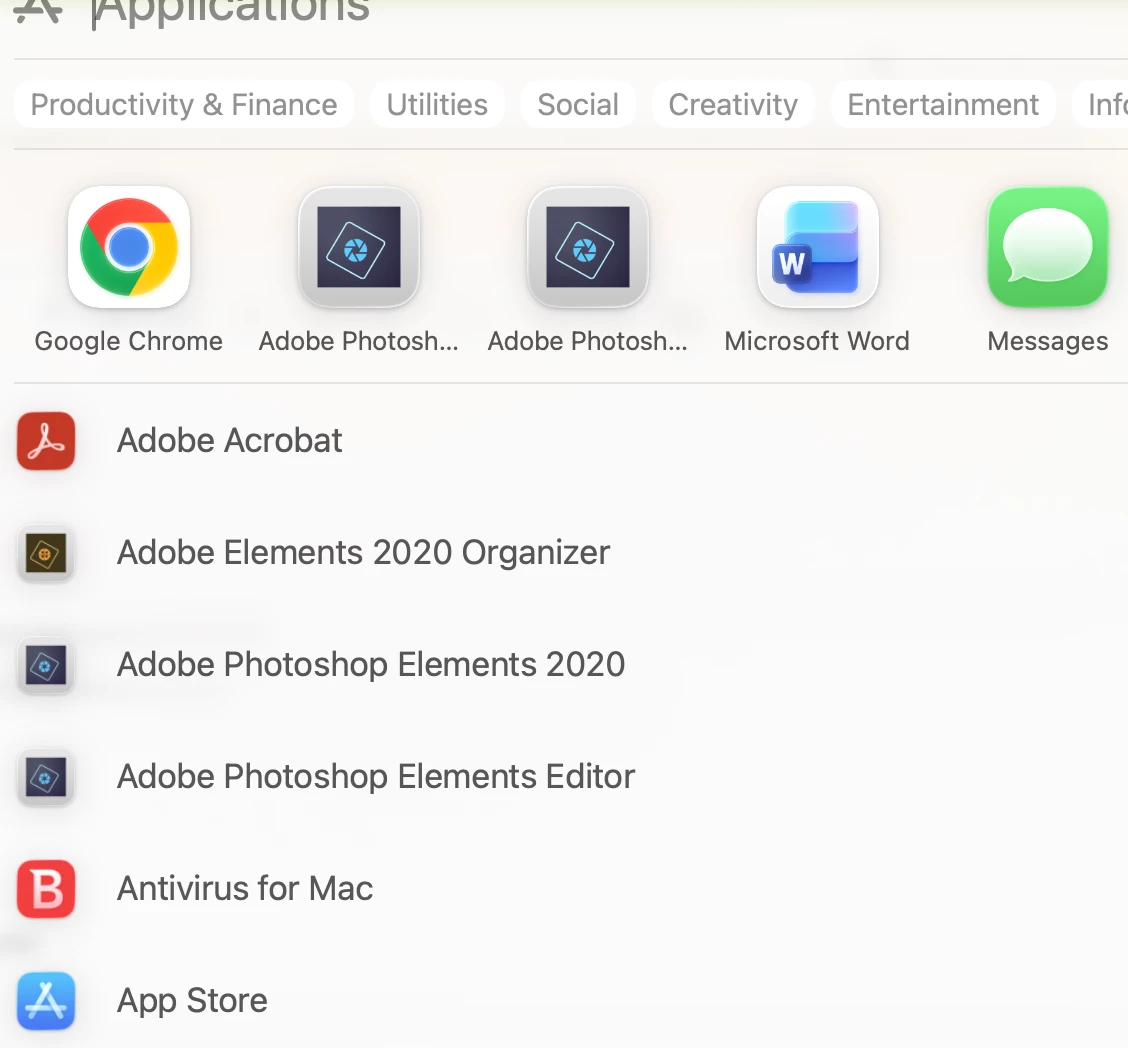
Task: Select the Social category
Action: click(578, 104)
